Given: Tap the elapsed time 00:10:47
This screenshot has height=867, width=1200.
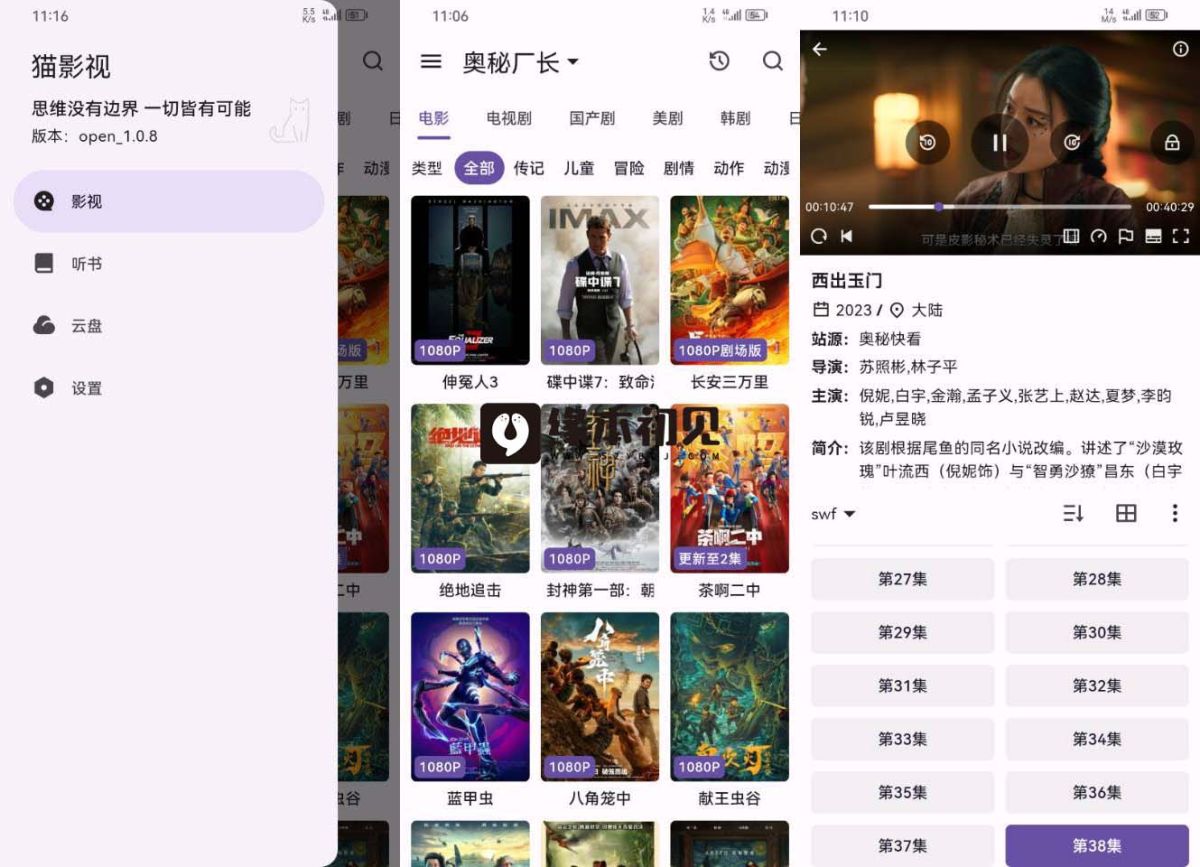Looking at the screenshot, I should click(830, 207).
